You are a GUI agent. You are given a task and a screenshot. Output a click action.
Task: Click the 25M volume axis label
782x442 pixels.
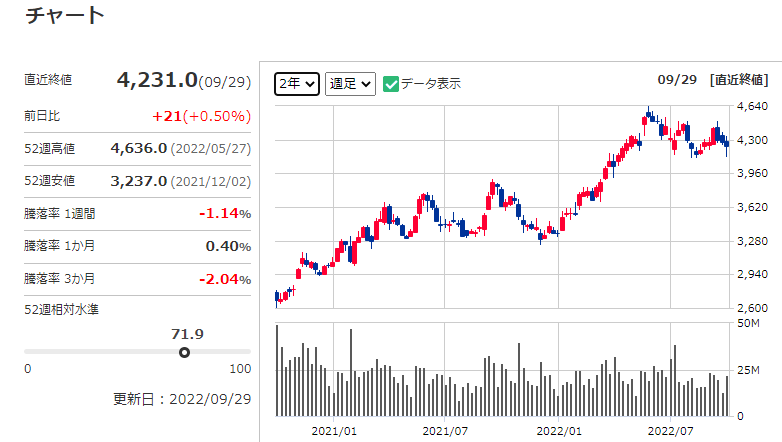[749, 370]
